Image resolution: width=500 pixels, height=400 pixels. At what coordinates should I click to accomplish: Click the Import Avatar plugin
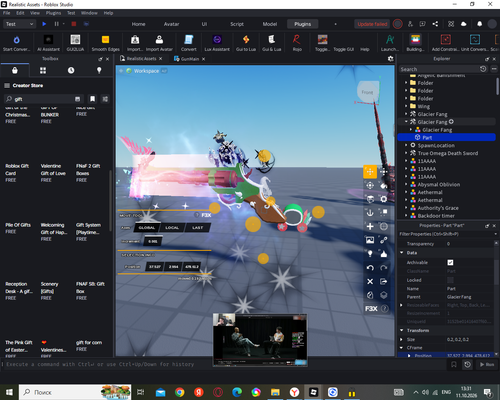(159, 43)
